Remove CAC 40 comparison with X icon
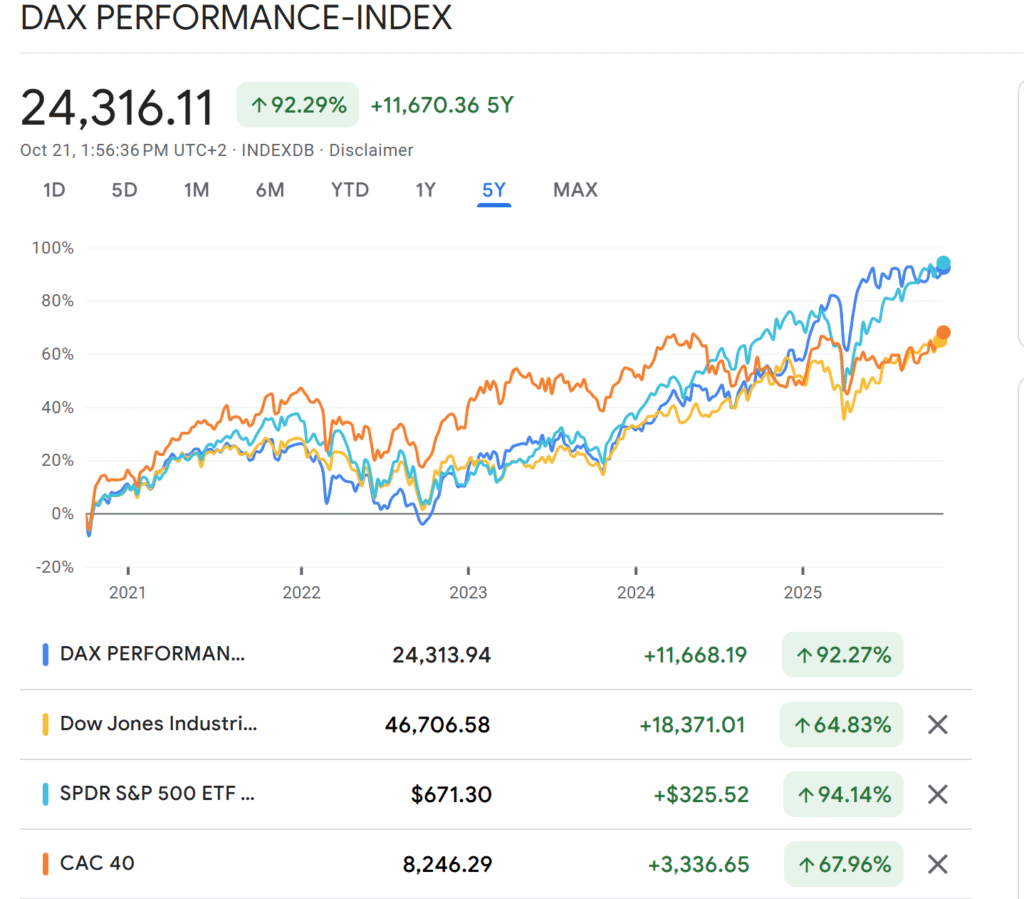Screen dimensions: 1024x899 coord(937,865)
